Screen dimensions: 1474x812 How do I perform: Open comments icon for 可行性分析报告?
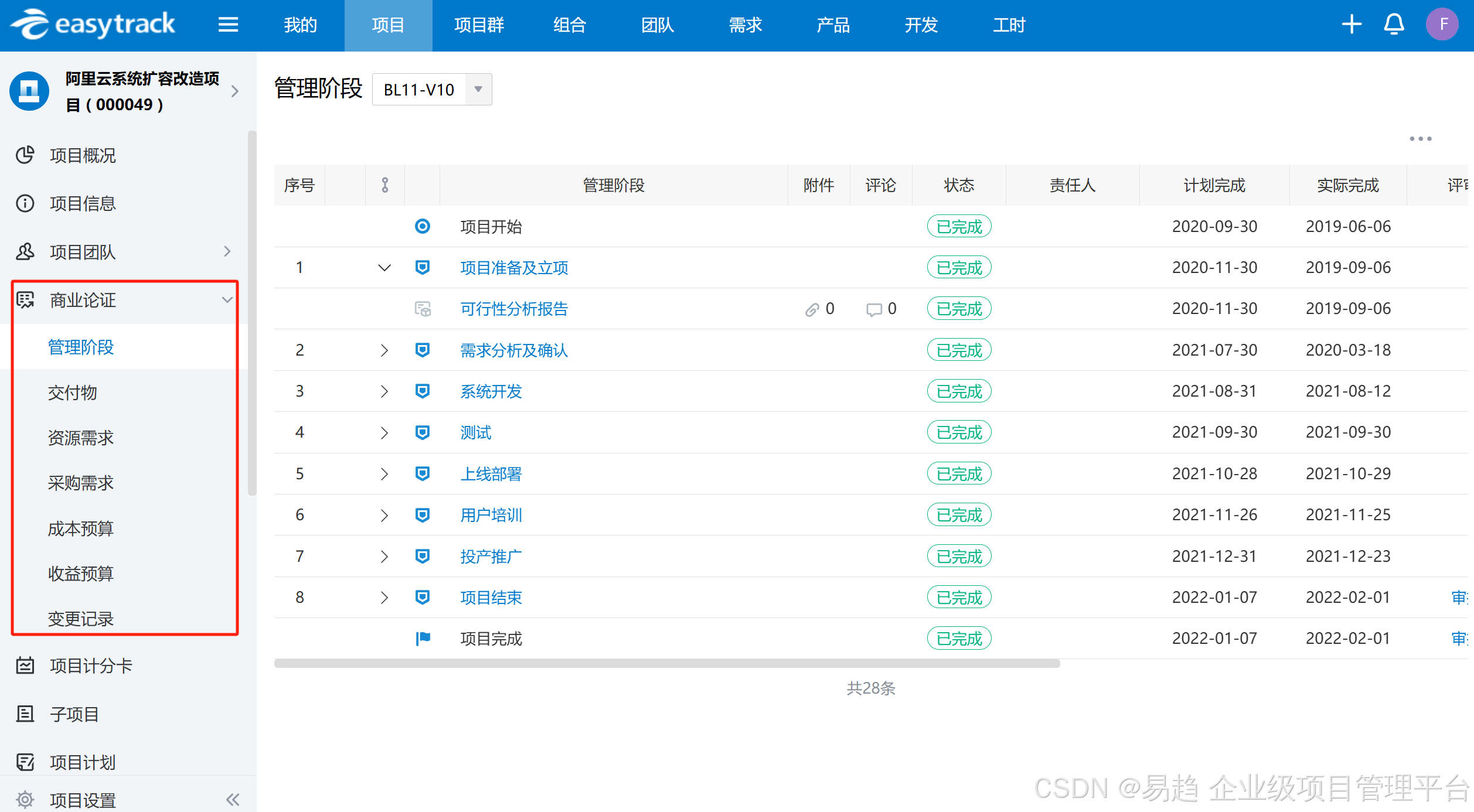pyautogui.click(x=874, y=309)
